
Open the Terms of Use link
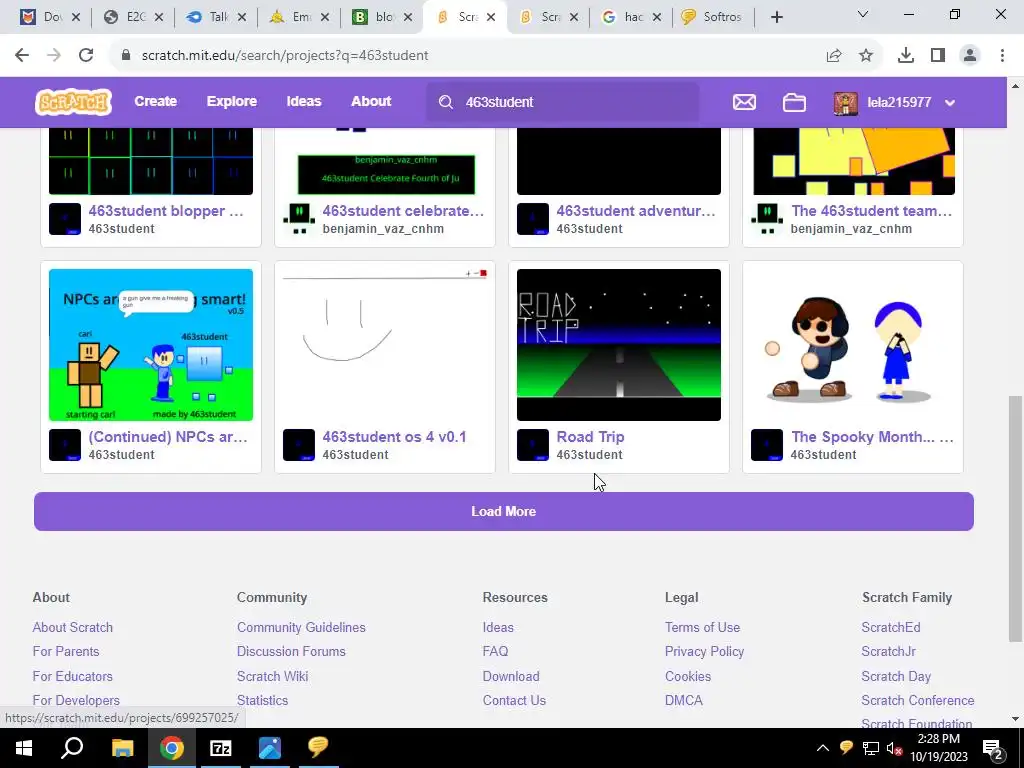pos(702,627)
